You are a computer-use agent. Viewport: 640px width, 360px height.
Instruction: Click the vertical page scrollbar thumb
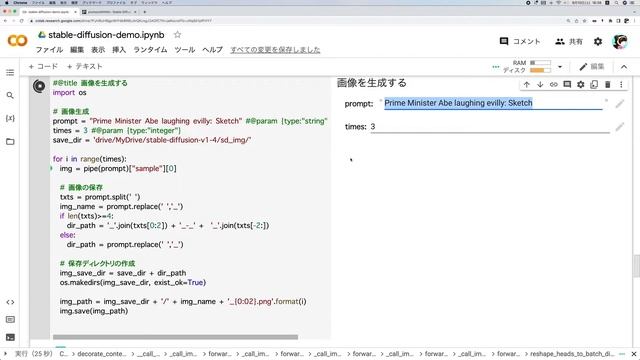click(x=636, y=266)
